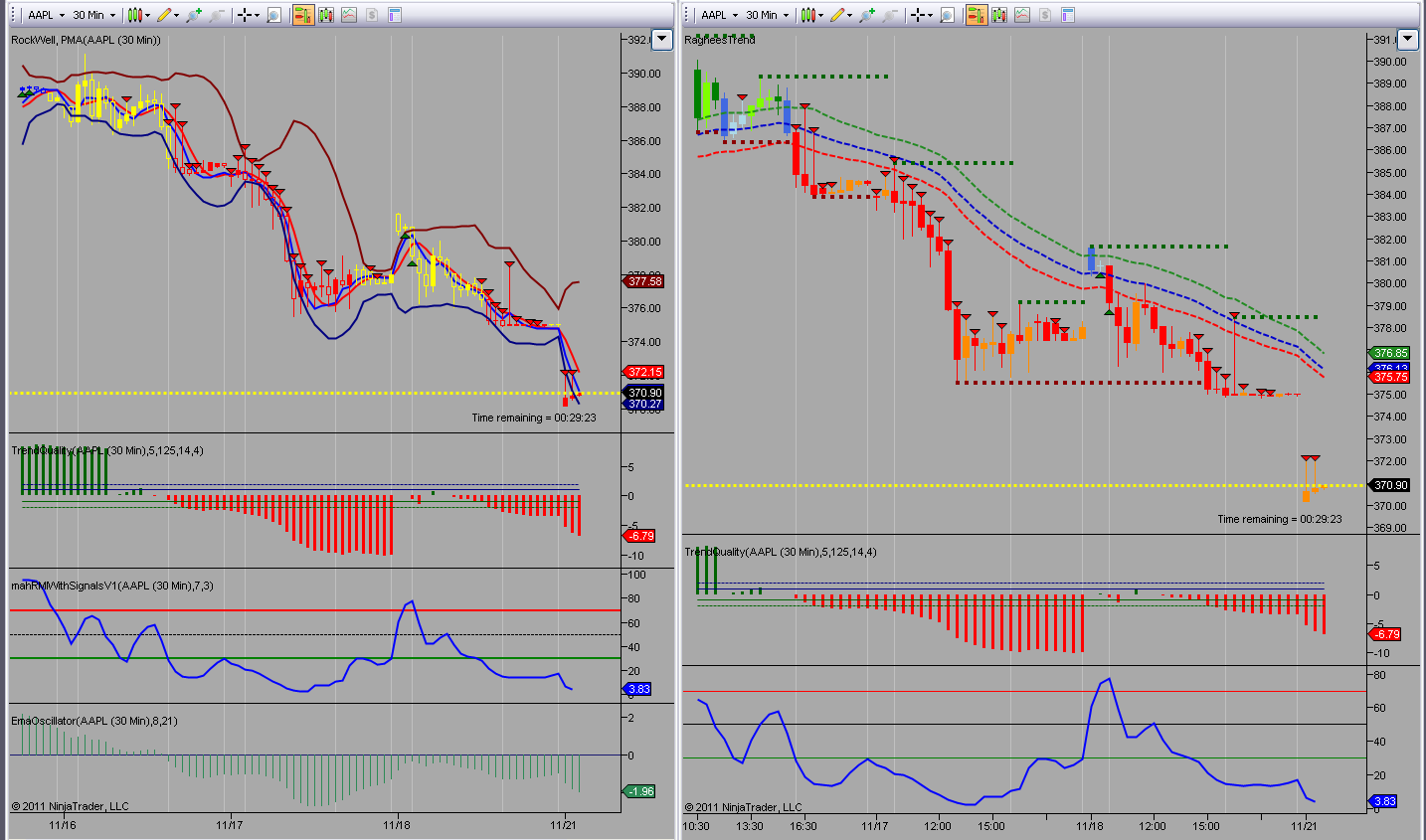This screenshot has width=1426, height=840.
Task: Open chart Properties on the left chart
Action: coord(395,15)
